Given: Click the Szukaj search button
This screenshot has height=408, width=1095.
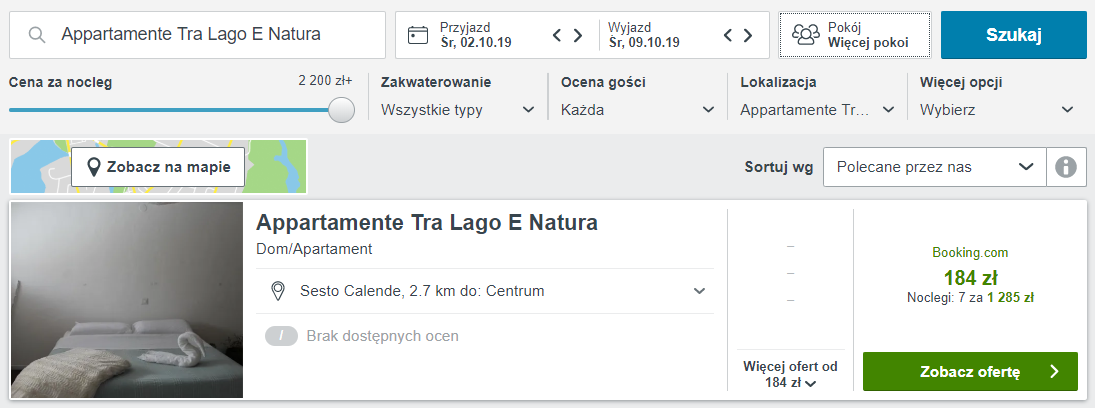Looking at the screenshot, I should pyautogui.click(x=1014, y=35).
